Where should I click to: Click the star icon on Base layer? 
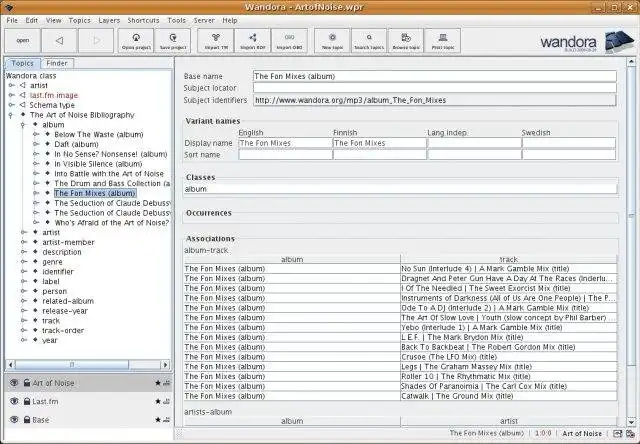(x=158, y=420)
